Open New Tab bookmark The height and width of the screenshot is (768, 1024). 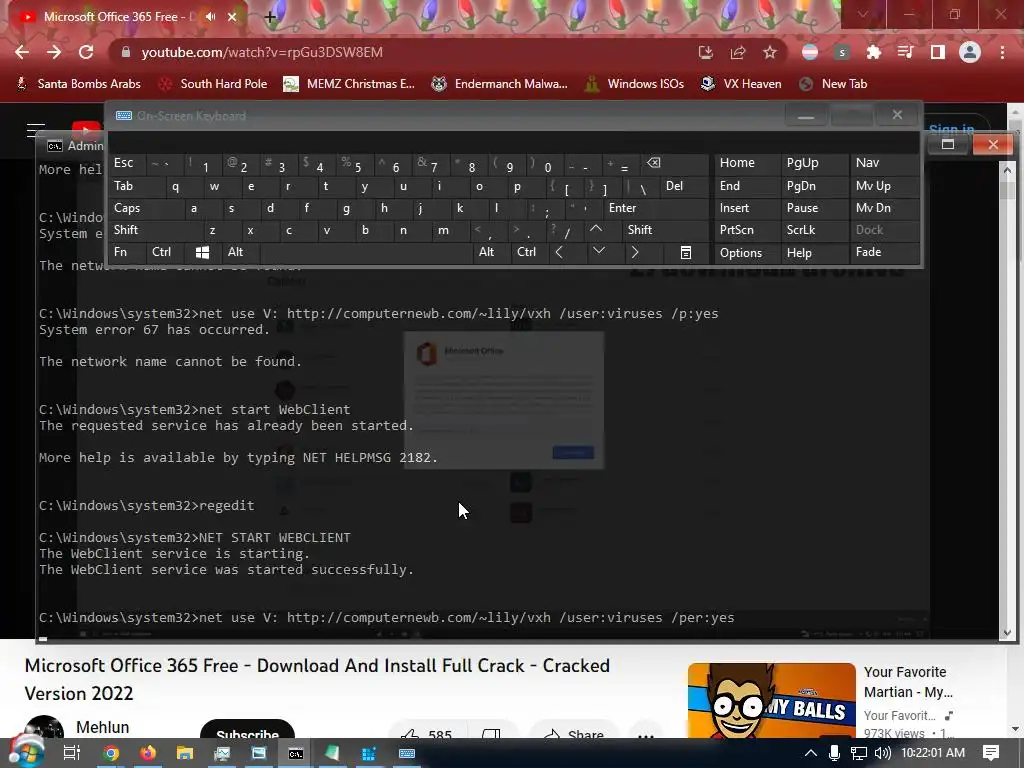tap(833, 84)
